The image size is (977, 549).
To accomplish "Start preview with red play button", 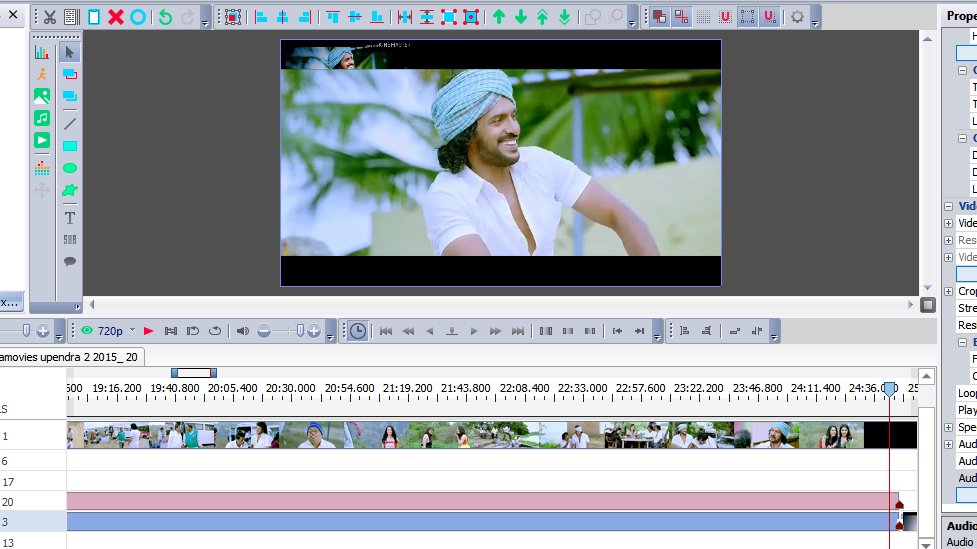I will point(148,331).
